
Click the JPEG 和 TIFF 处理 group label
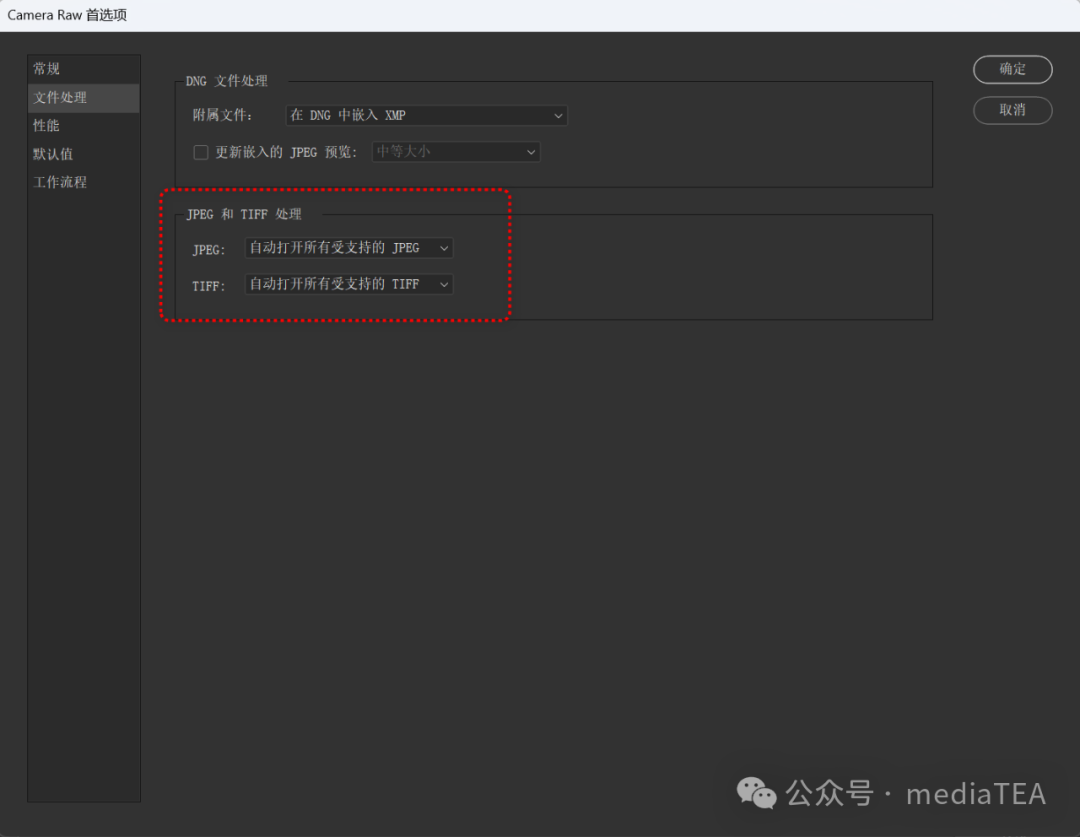244,214
